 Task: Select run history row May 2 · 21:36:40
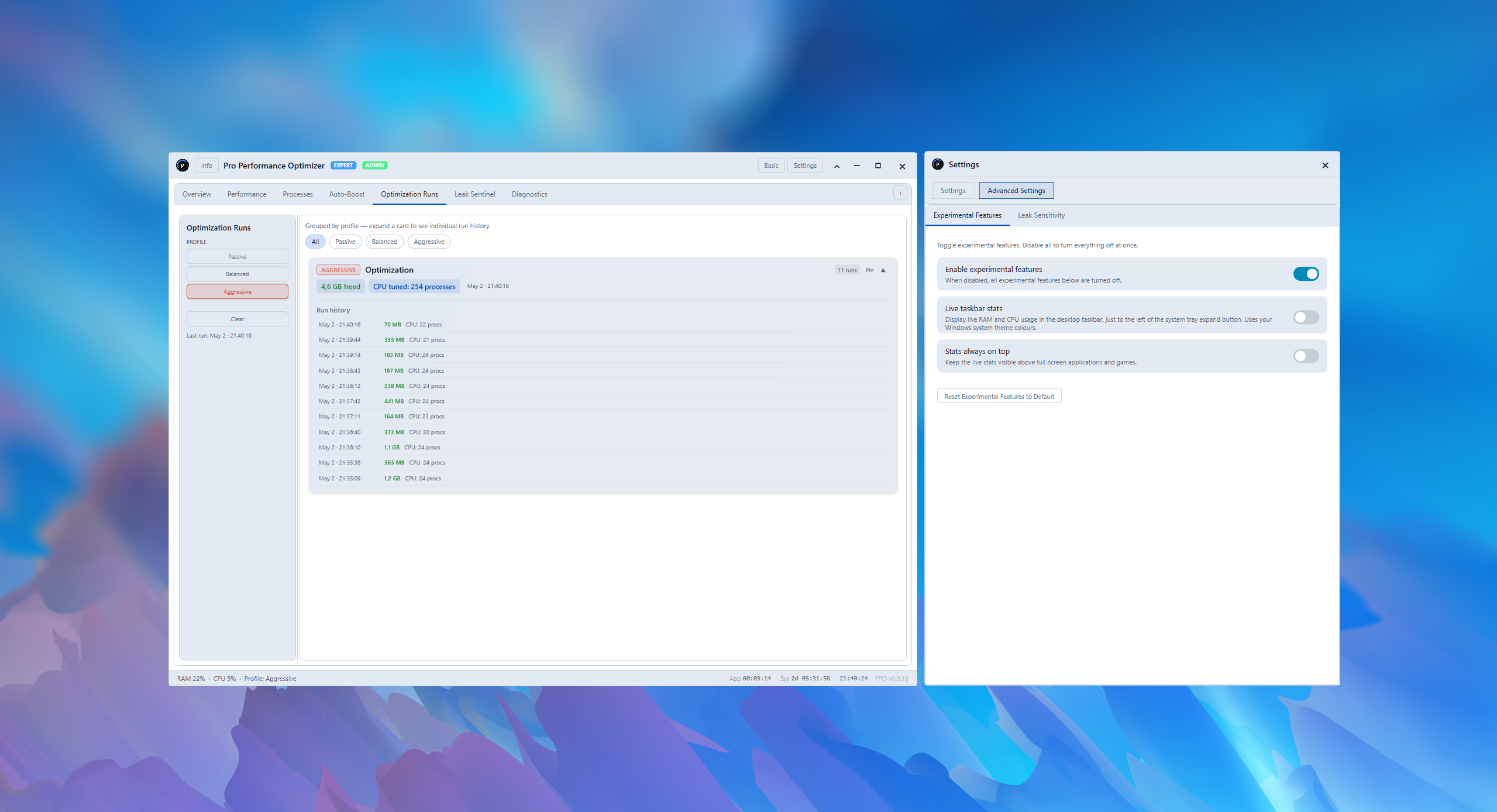[603, 432]
